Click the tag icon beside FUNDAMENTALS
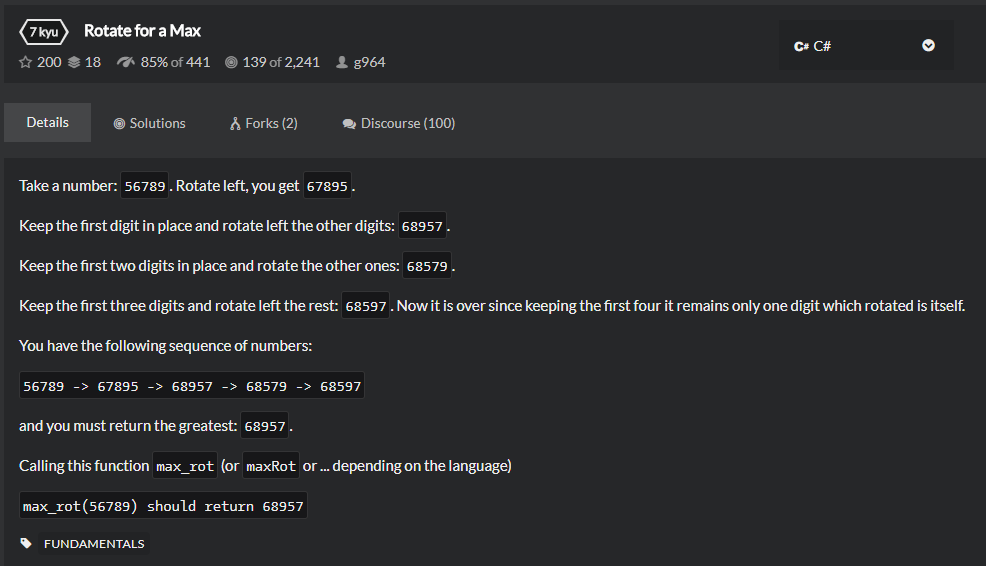This screenshot has width=986, height=566. tap(27, 544)
